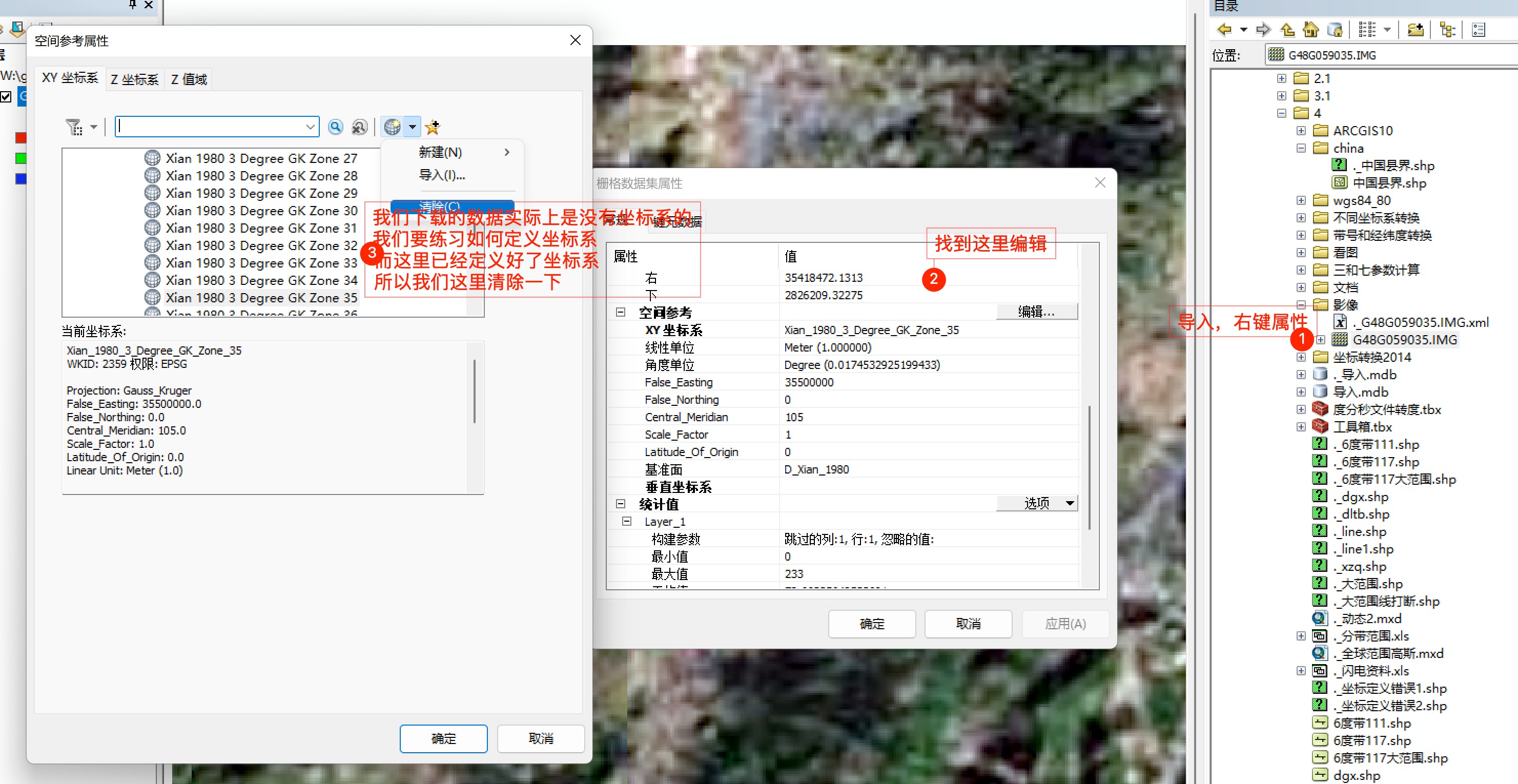
Task: Click the coordinate system search input field
Action: click(211, 127)
